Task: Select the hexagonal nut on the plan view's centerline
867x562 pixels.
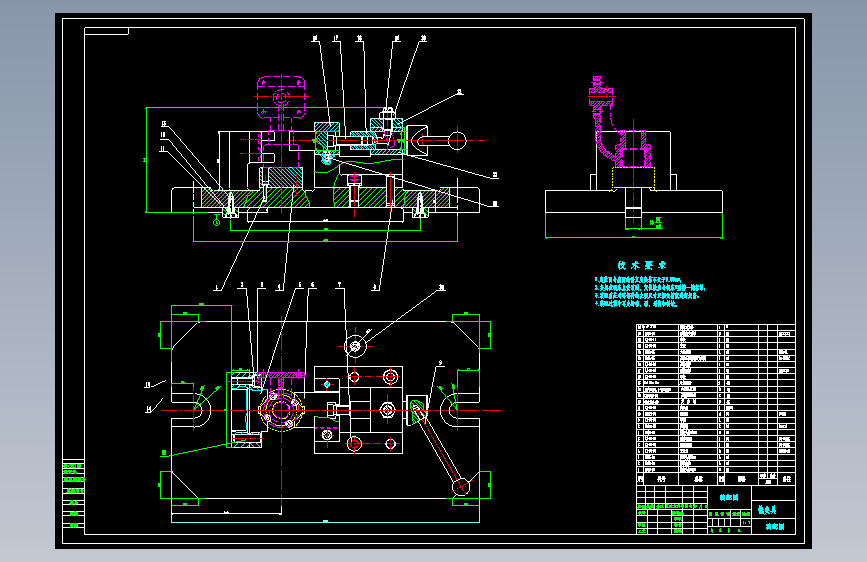Action: 387,410
